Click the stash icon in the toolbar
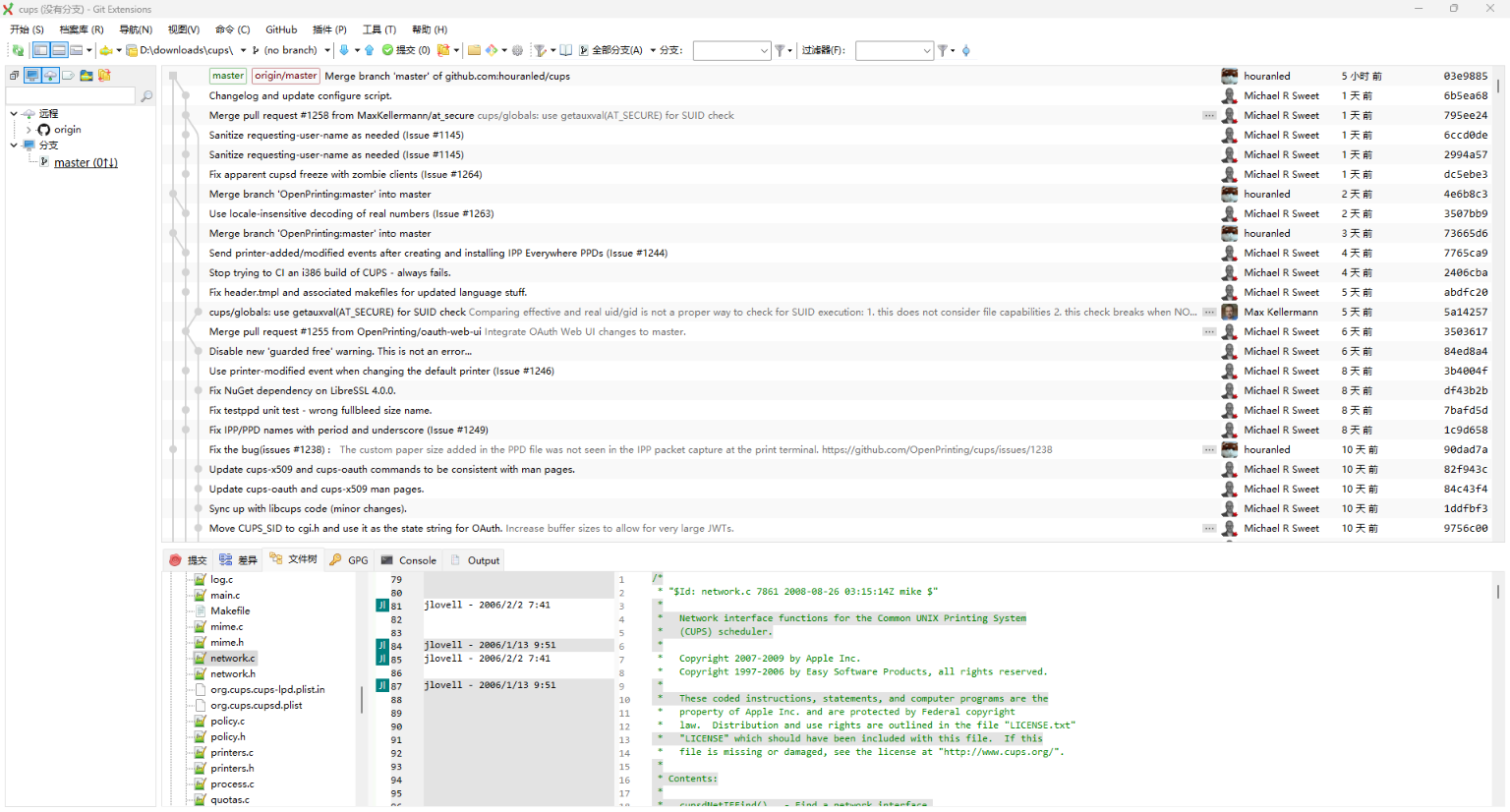 (443, 50)
